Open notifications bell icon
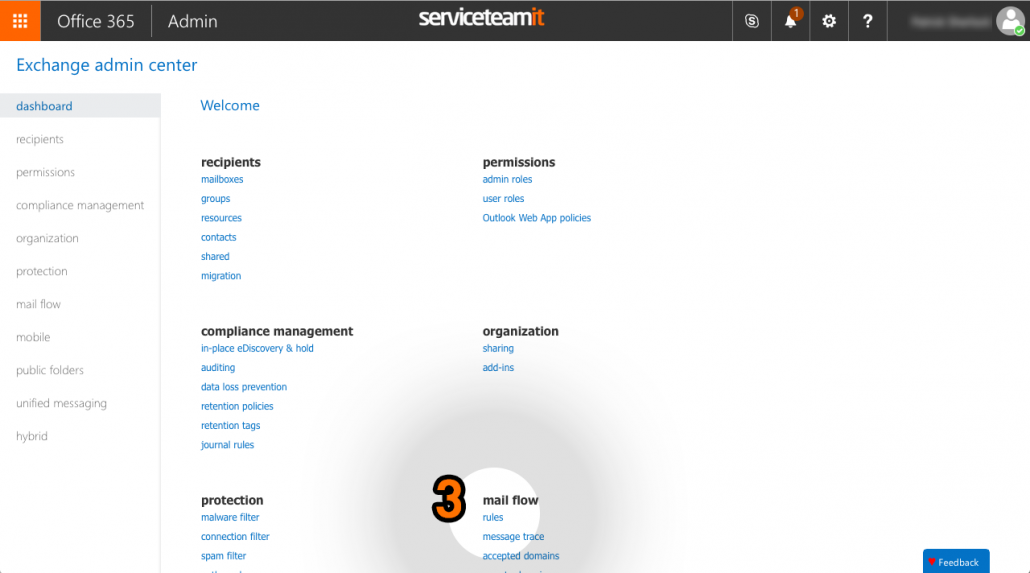The image size is (1030, 573). point(790,21)
